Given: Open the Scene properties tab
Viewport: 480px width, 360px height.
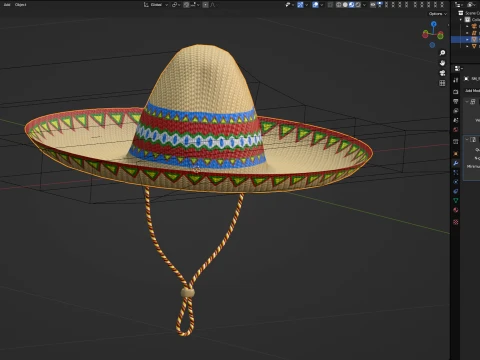Looking at the screenshot, I should click(456, 120).
